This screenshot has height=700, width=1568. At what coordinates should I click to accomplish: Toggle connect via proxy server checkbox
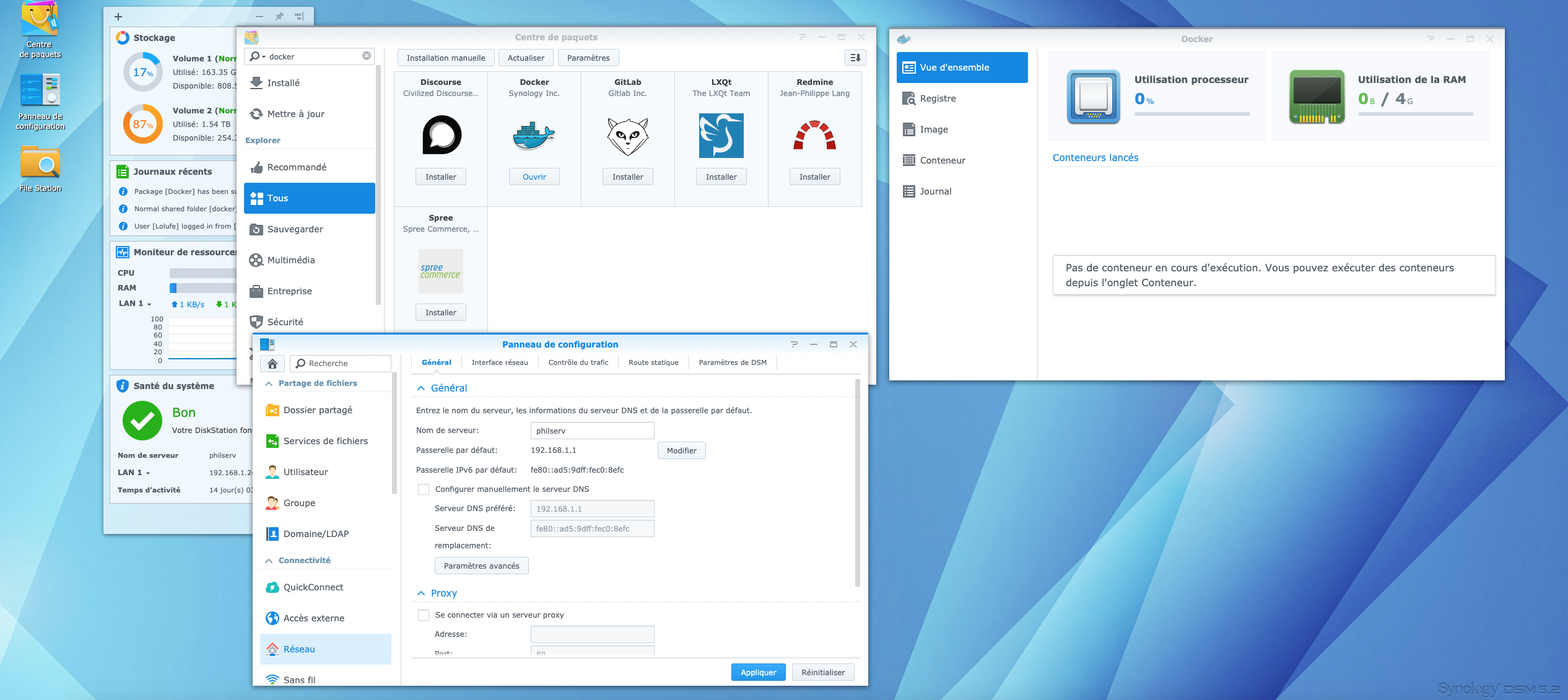coord(424,615)
